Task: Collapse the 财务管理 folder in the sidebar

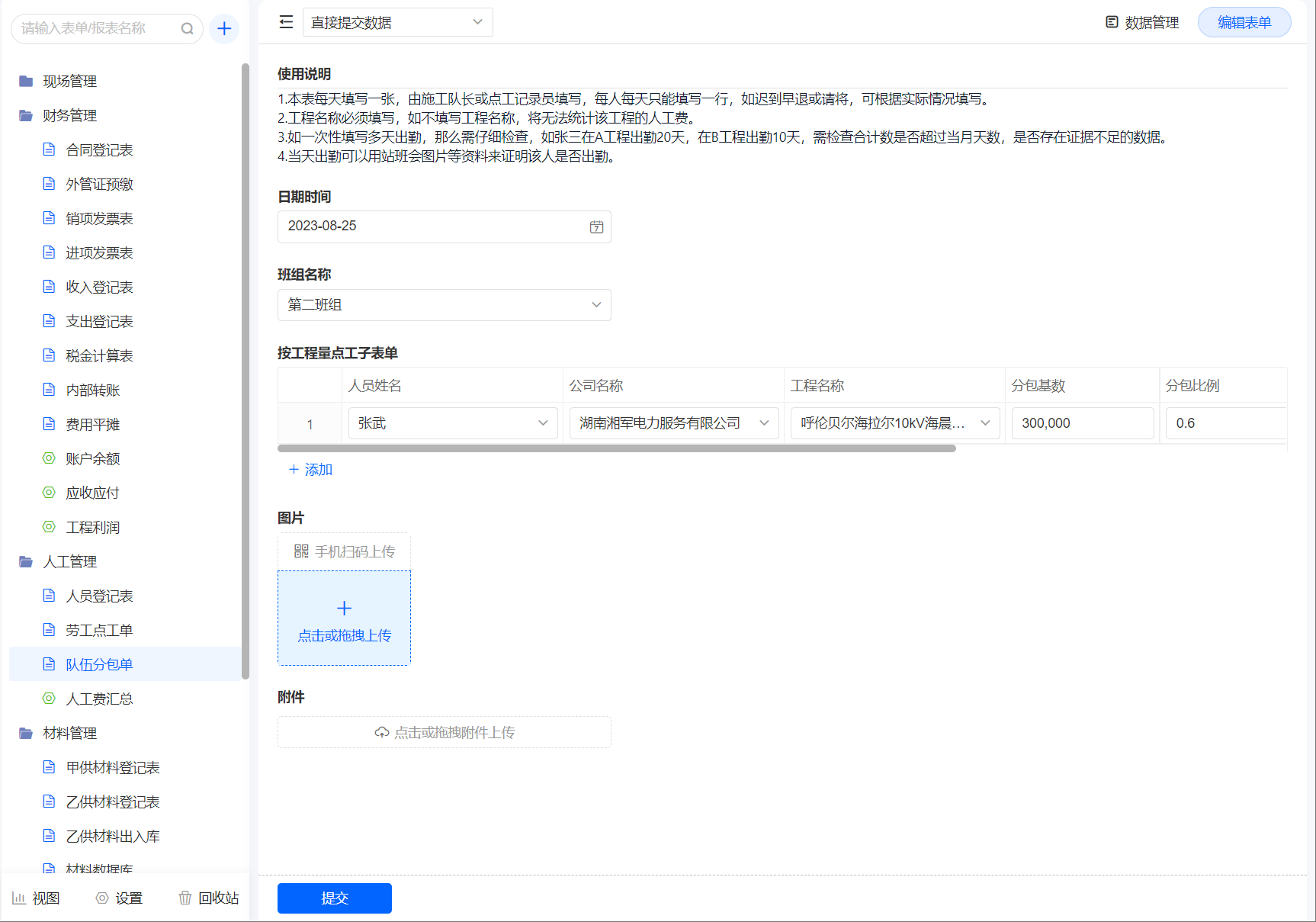Action: pyautogui.click(x=69, y=115)
